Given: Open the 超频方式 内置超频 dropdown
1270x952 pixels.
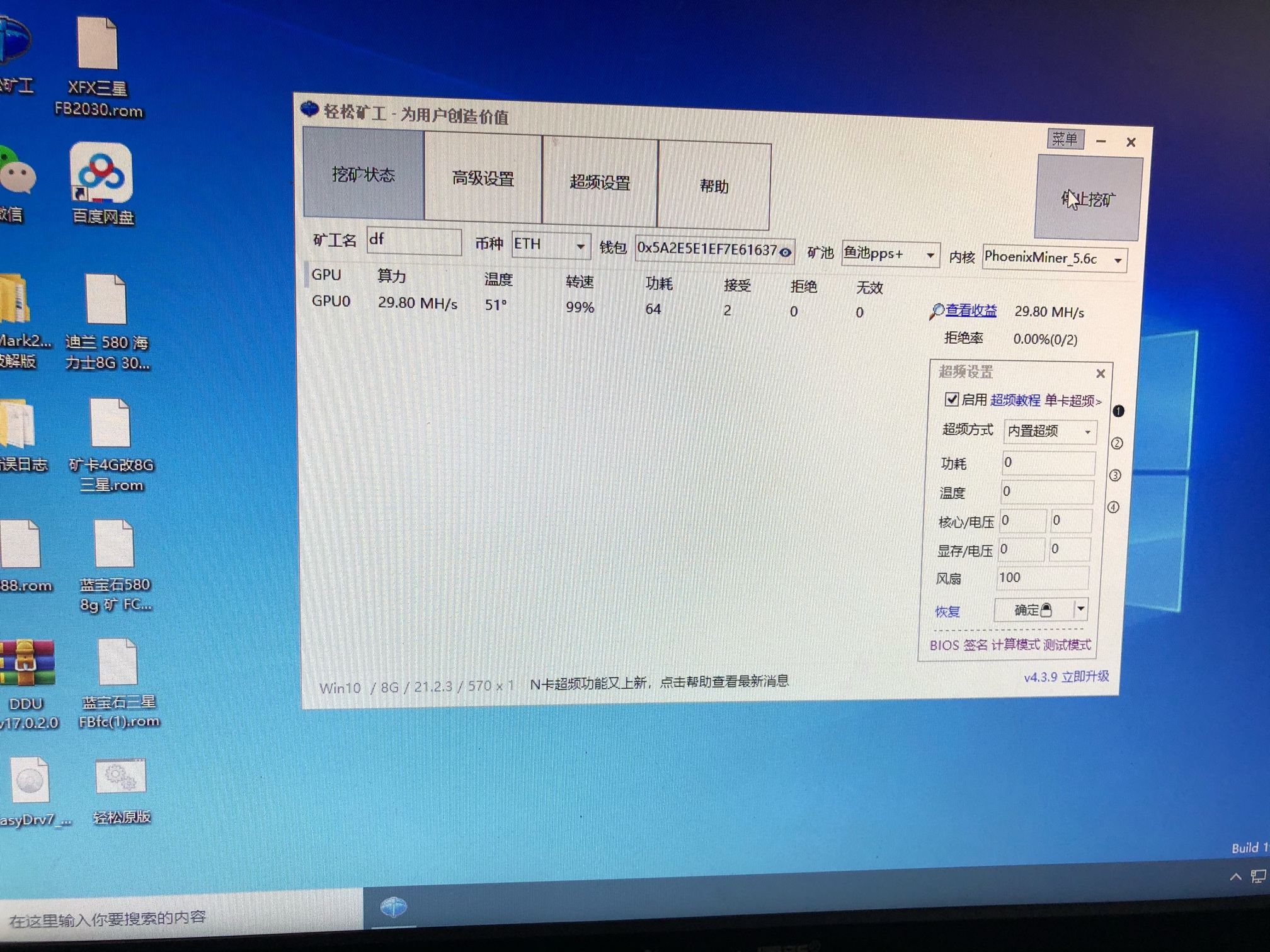Looking at the screenshot, I should [x=1050, y=431].
